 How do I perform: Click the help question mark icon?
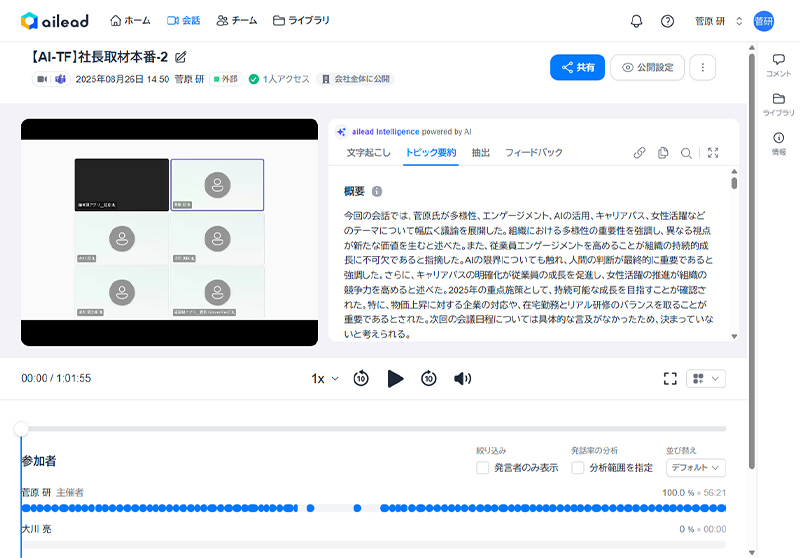[667, 21]
